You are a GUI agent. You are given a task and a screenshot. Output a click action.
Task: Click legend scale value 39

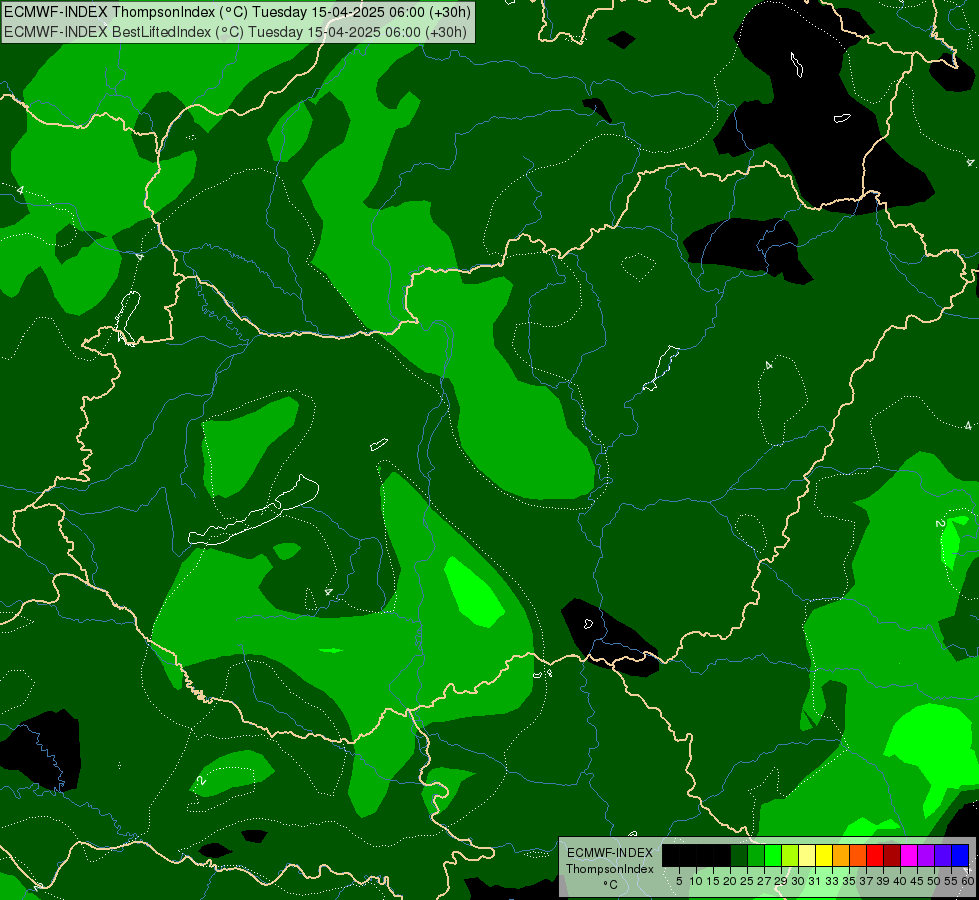pos(883,881)
